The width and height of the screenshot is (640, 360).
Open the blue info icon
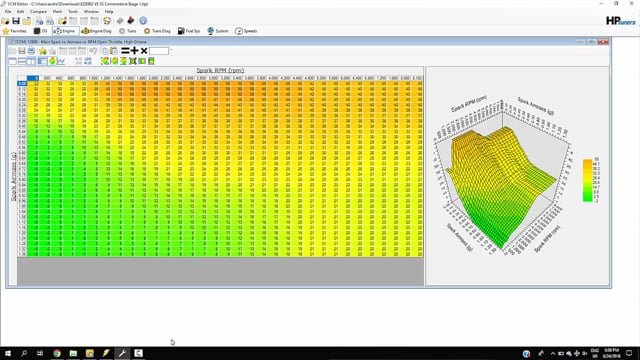coord(143,20)
